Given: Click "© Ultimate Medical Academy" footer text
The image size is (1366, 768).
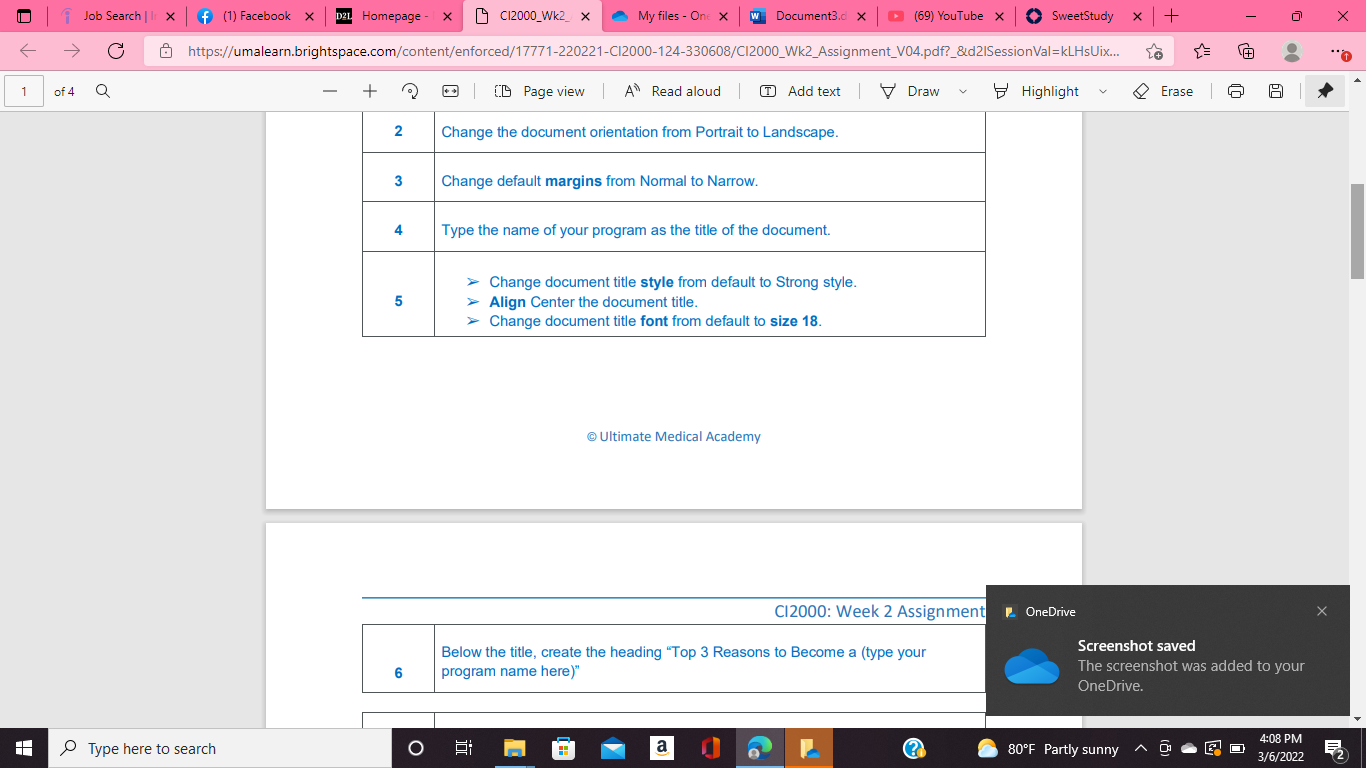Looking at the screenshot, I should (x=673, y=436).
